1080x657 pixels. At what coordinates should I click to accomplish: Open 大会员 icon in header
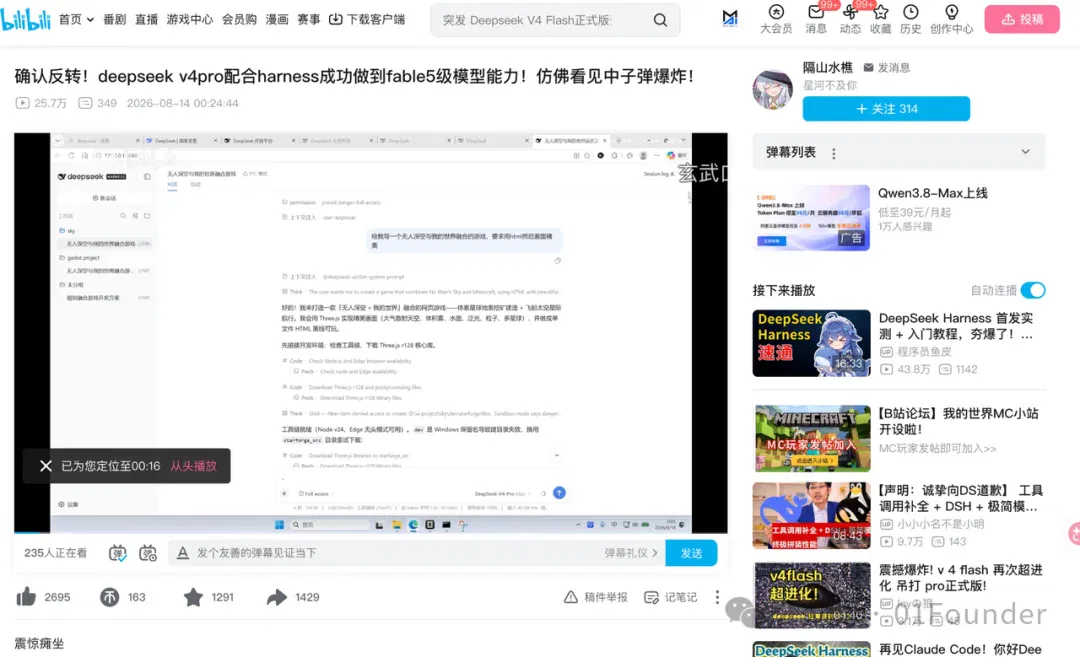tap(776, 19)
